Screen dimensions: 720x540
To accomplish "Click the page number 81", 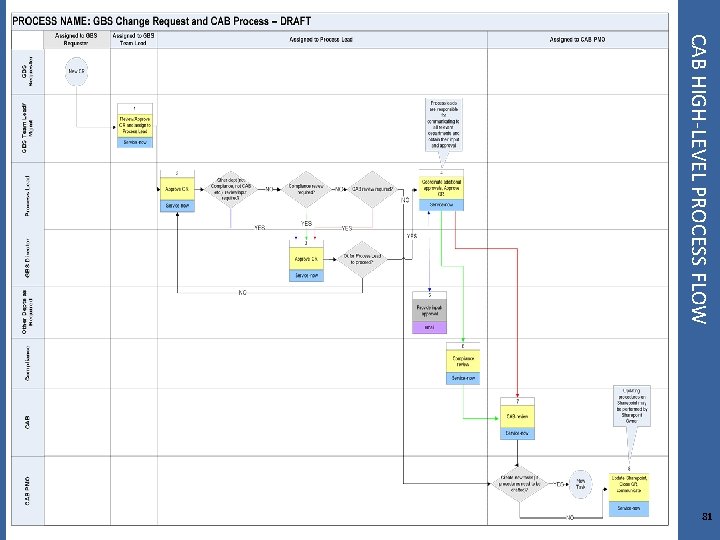I will click(707, 516).
